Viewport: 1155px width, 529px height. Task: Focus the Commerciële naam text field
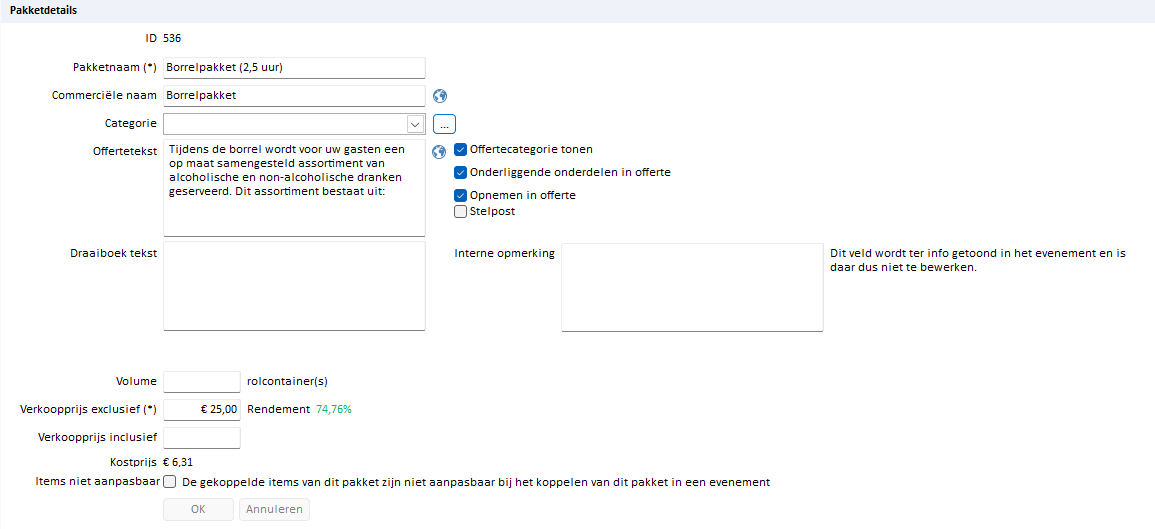(295, 95)
